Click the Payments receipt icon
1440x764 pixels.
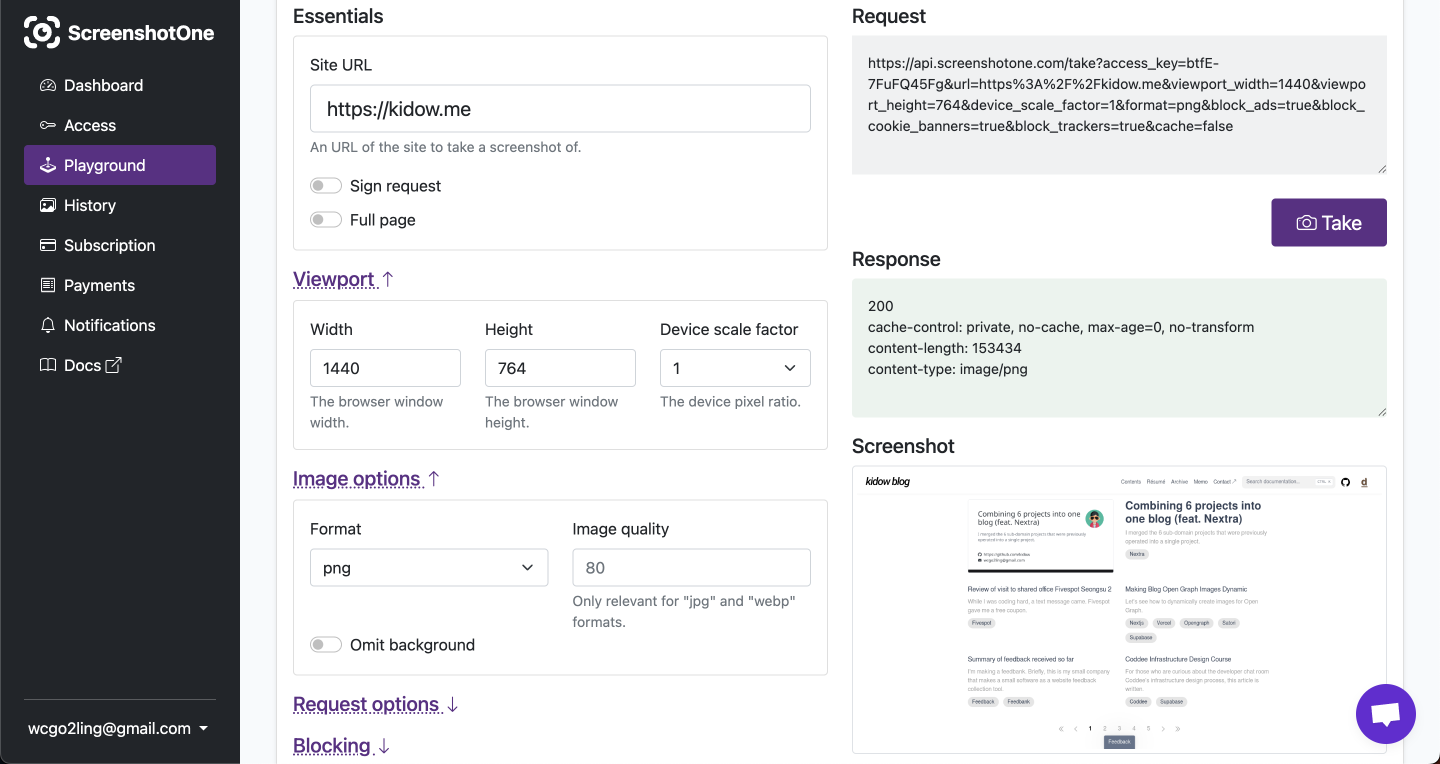48,285
